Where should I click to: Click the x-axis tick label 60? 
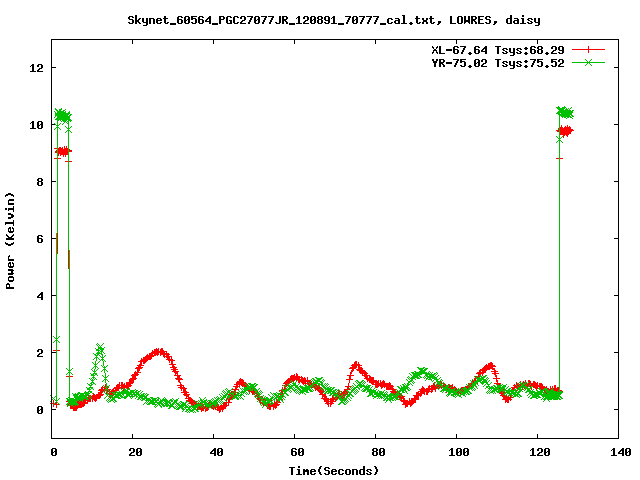297,452
